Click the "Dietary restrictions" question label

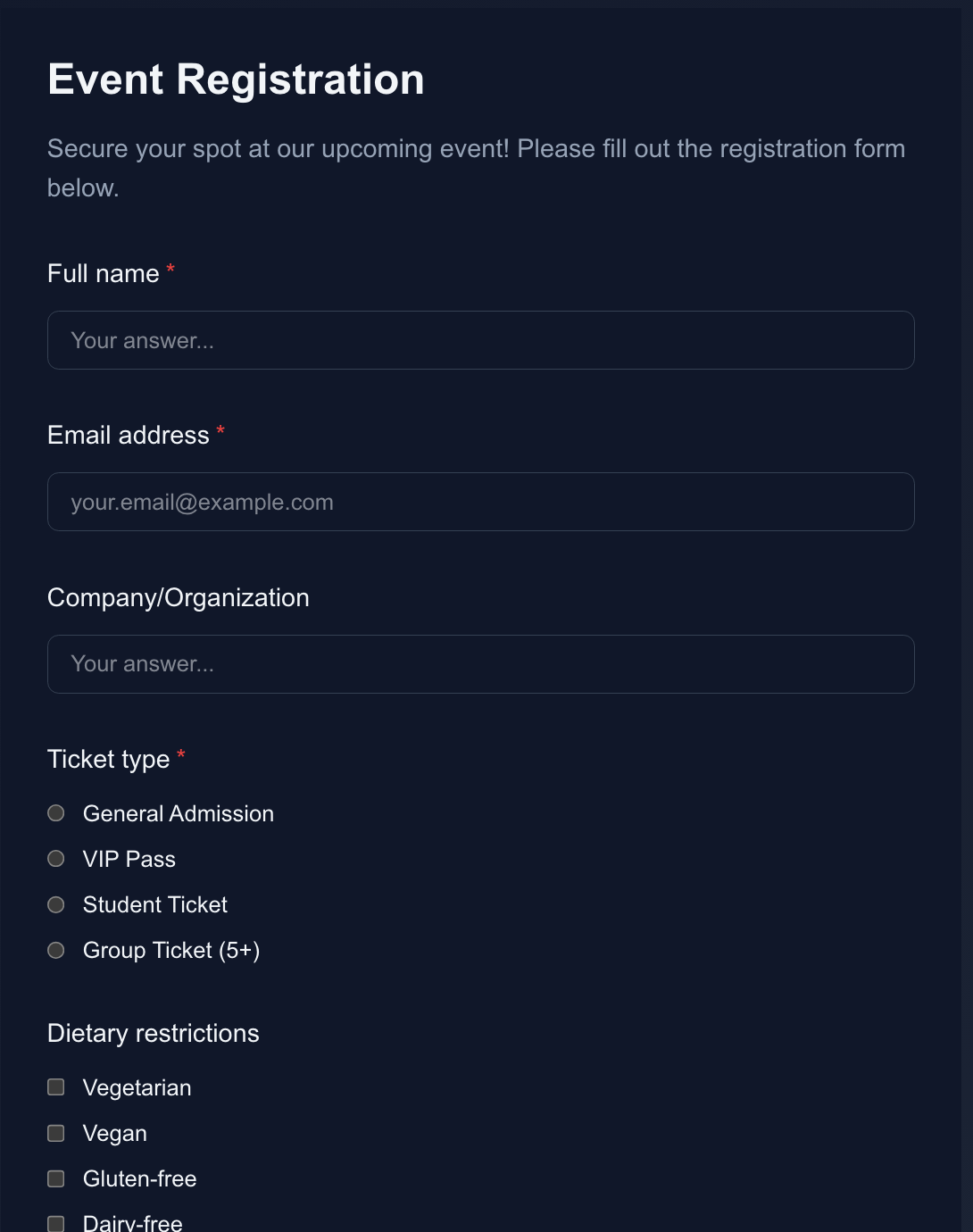pos(154,1033)
